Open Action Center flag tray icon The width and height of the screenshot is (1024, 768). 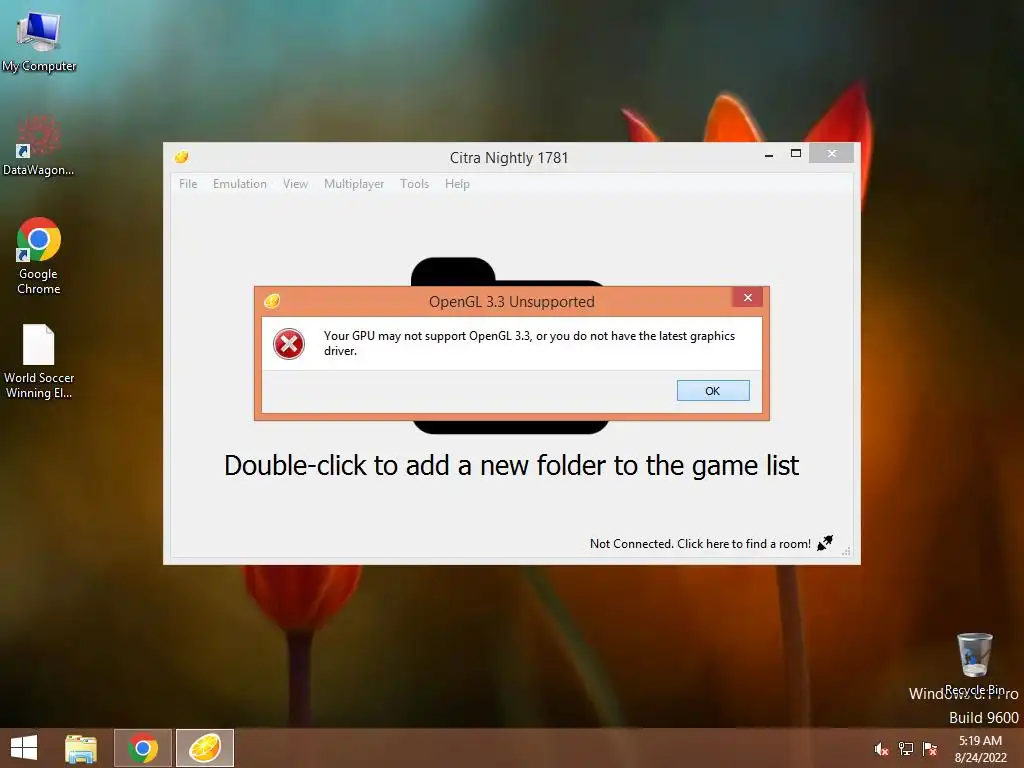pyautogui.click(x=930, y=749)
